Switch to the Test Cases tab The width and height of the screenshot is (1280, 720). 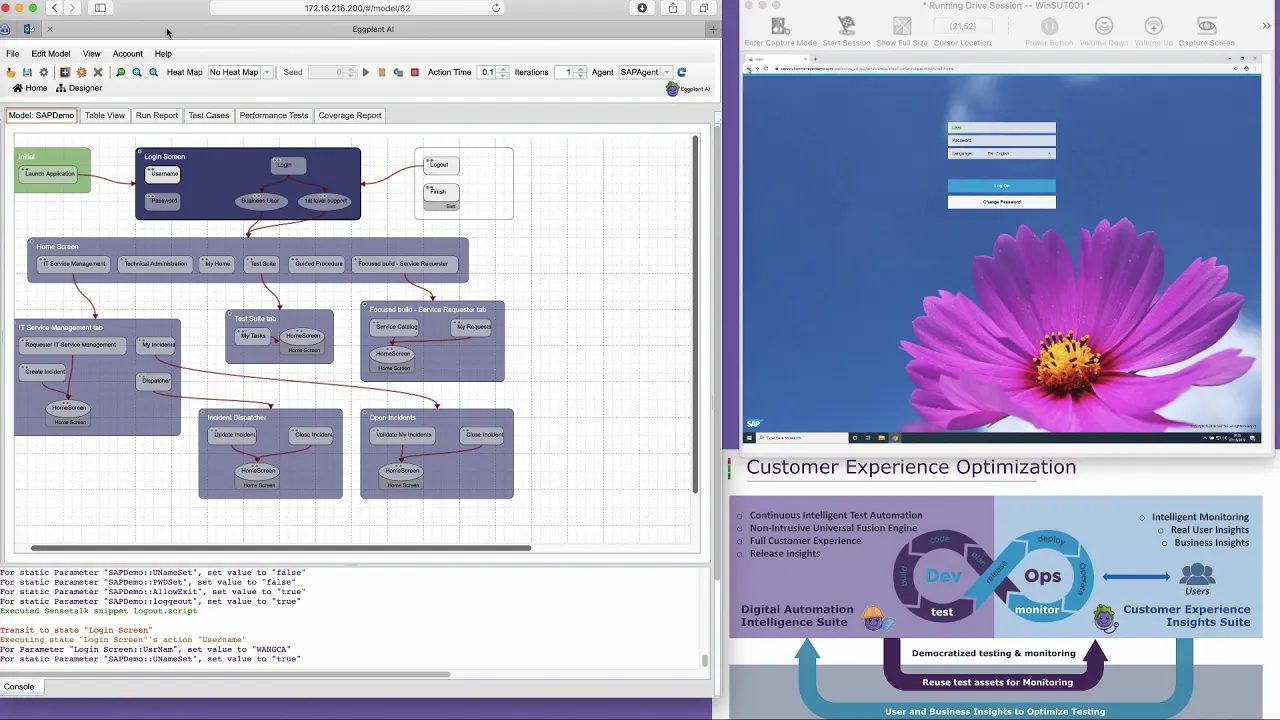209,115
